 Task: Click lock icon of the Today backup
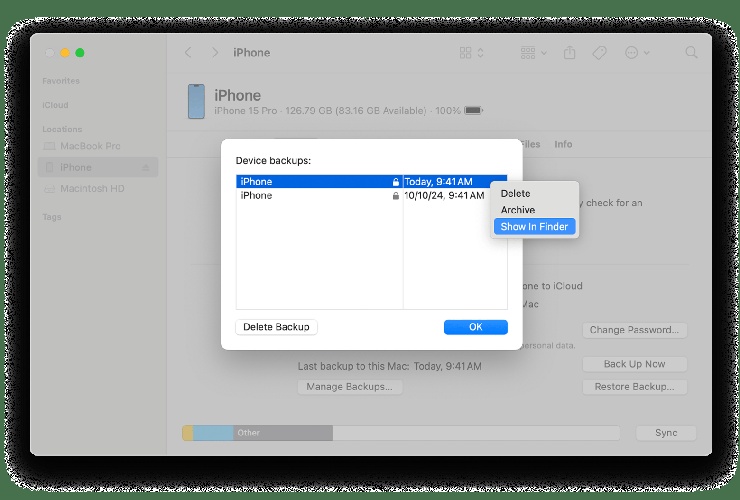point(395,182)
